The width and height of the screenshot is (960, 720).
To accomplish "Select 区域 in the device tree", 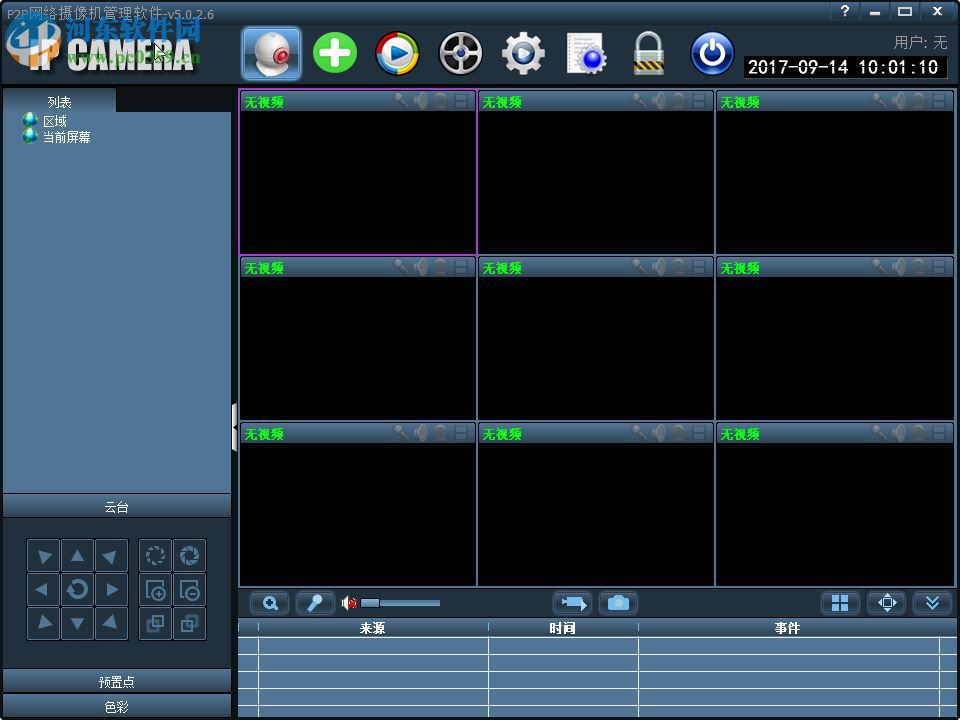I will tap(54, 121).
